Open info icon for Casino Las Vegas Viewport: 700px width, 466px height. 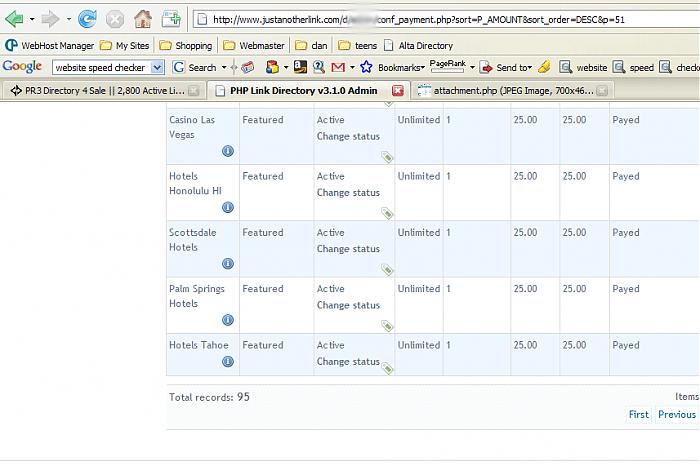click(227, 151)
